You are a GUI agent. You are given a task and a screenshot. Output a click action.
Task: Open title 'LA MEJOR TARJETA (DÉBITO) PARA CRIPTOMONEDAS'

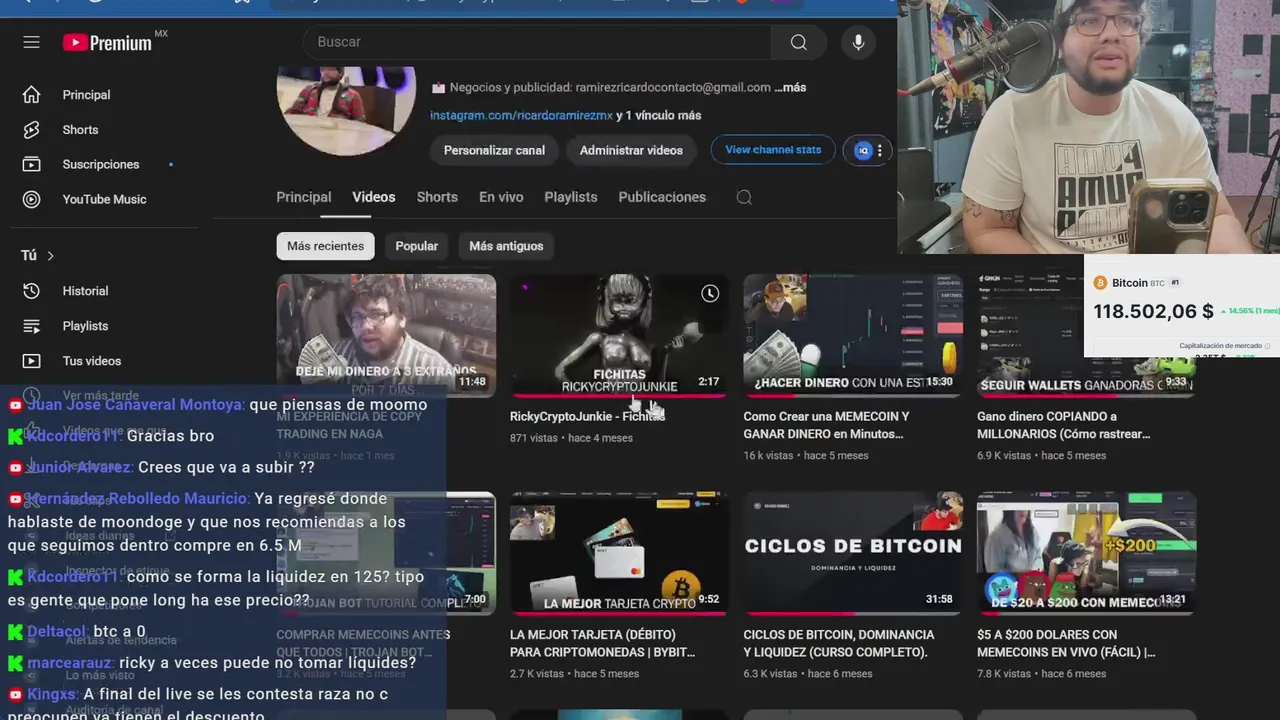point(602,643)
